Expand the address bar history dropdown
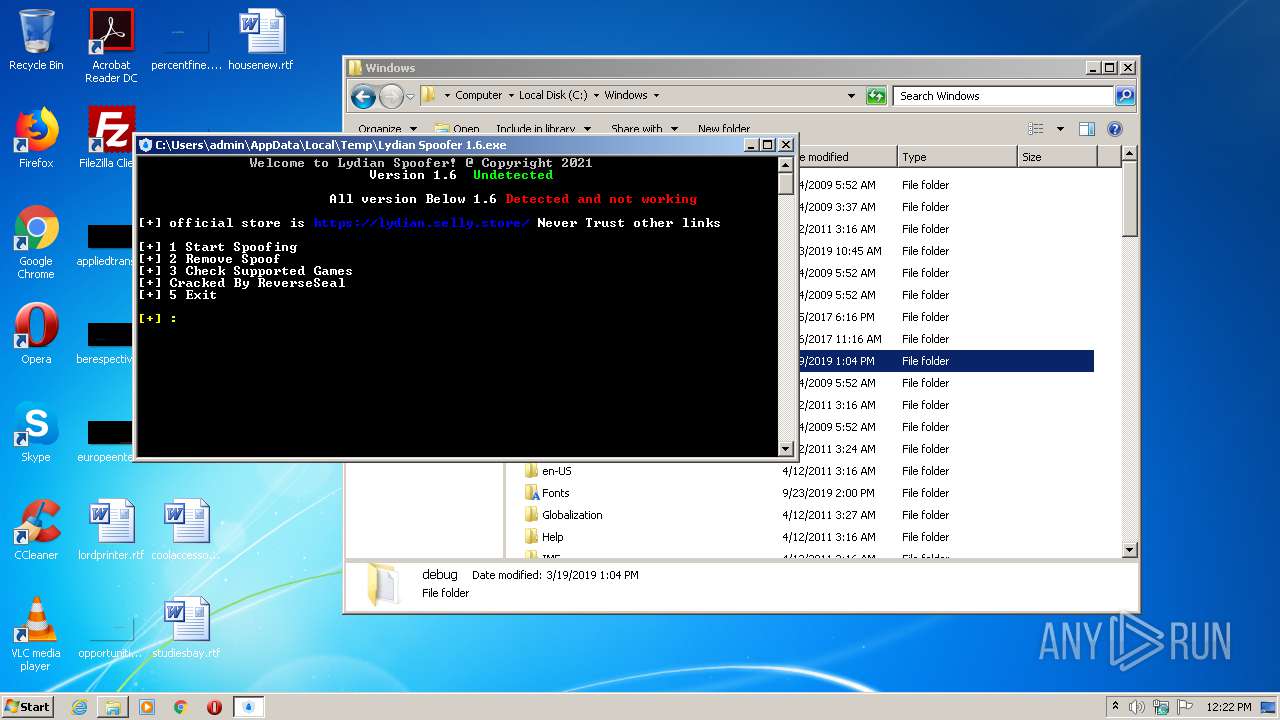 coord(851,96)
